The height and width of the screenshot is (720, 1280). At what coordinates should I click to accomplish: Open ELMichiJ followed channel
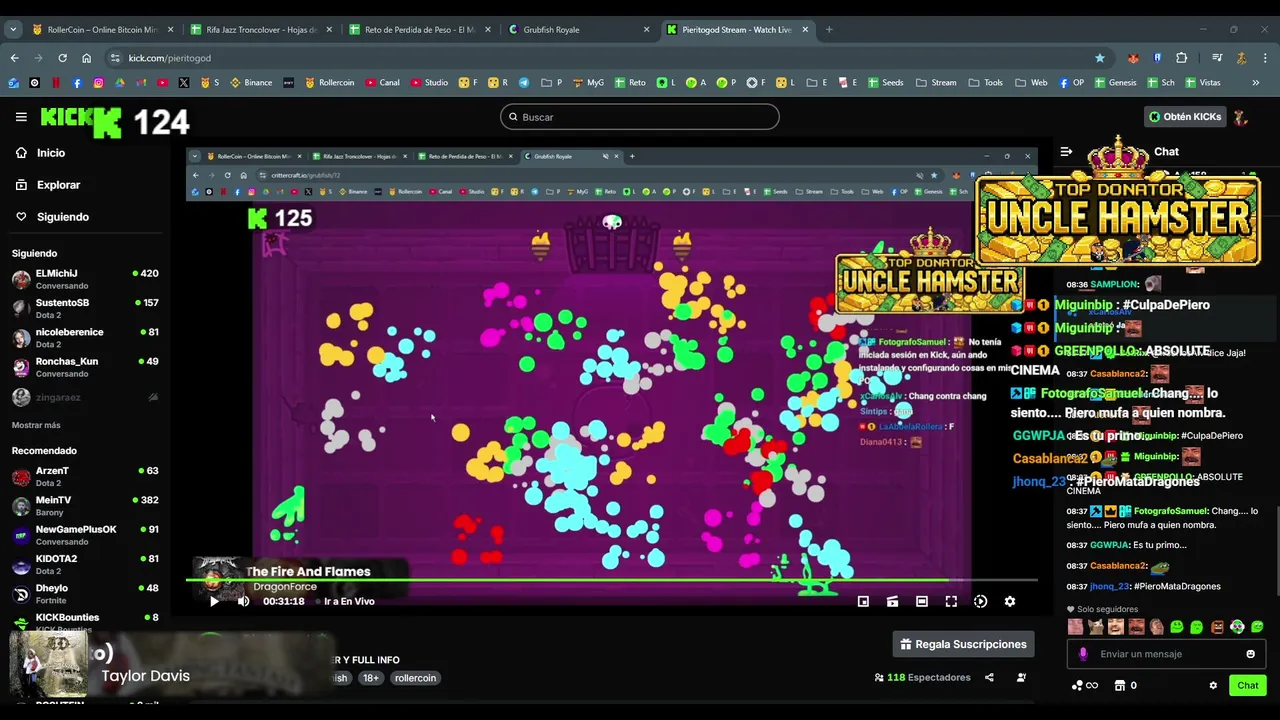click(x=85, y=279)
